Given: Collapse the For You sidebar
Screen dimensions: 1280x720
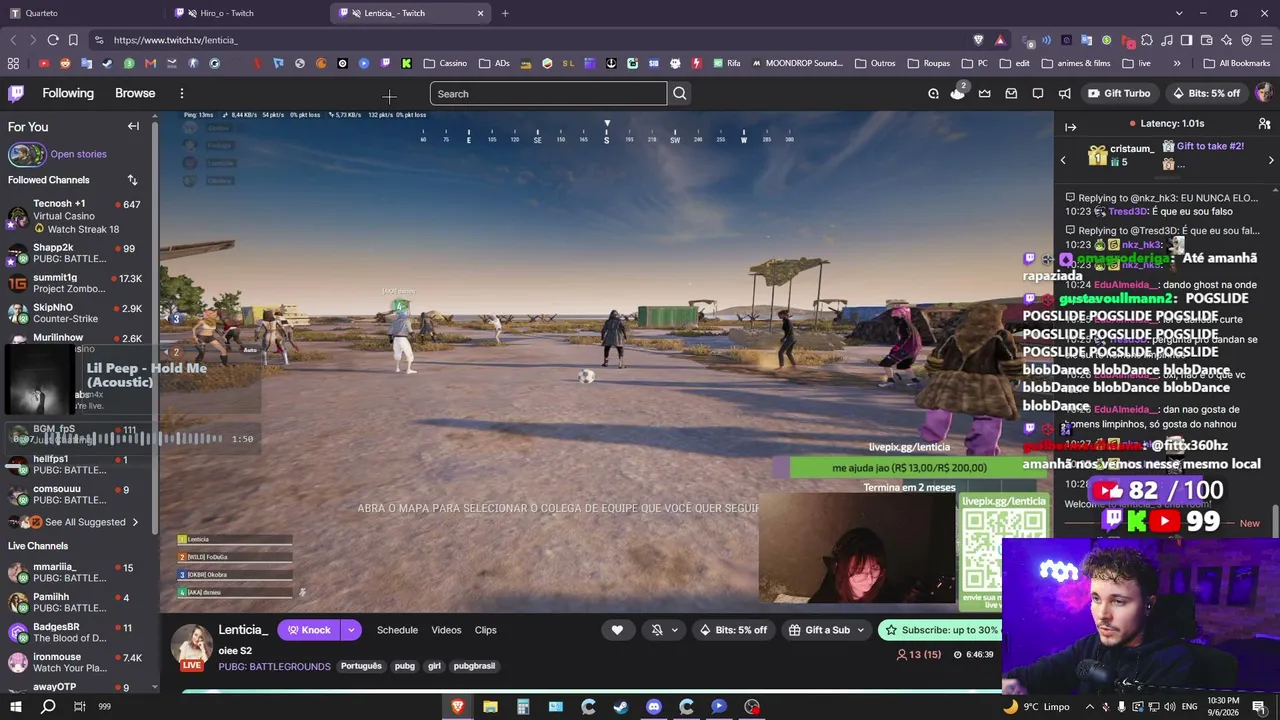Looking at the screenshot, I should pyautogui.click(x=133, y=126).
